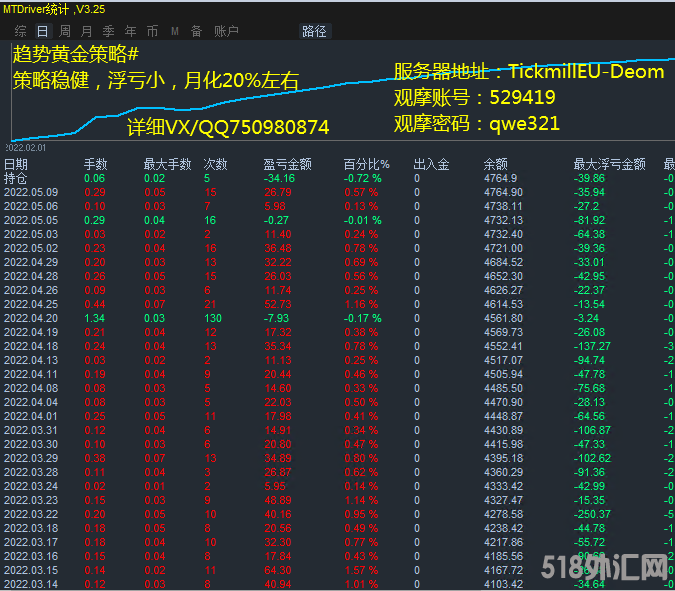Click the 余额 column header
Screen dimensions: 675x591
pyautogui.click(x=496, y=164)
